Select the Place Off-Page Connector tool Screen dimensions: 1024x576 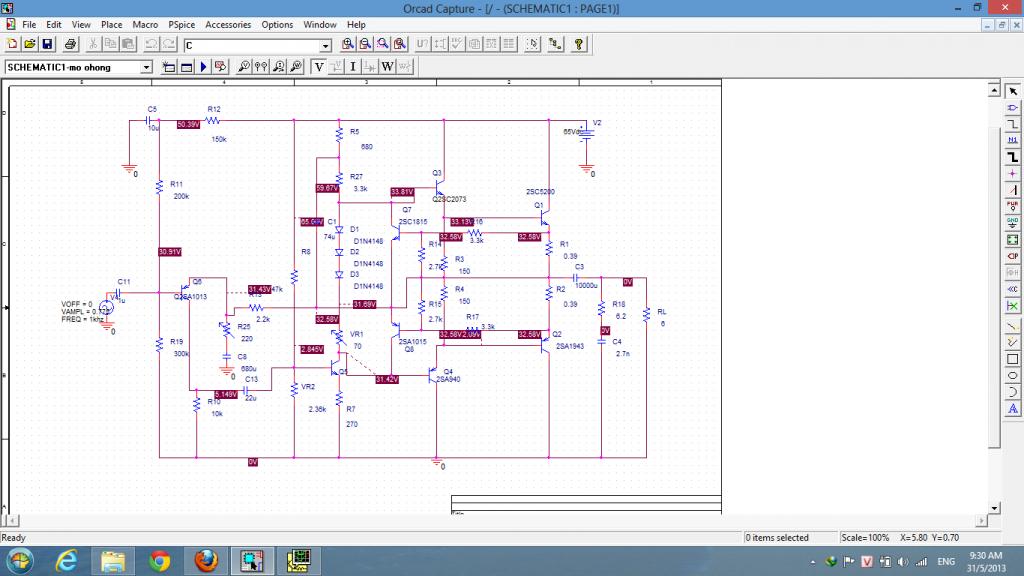pos(1012,289)
